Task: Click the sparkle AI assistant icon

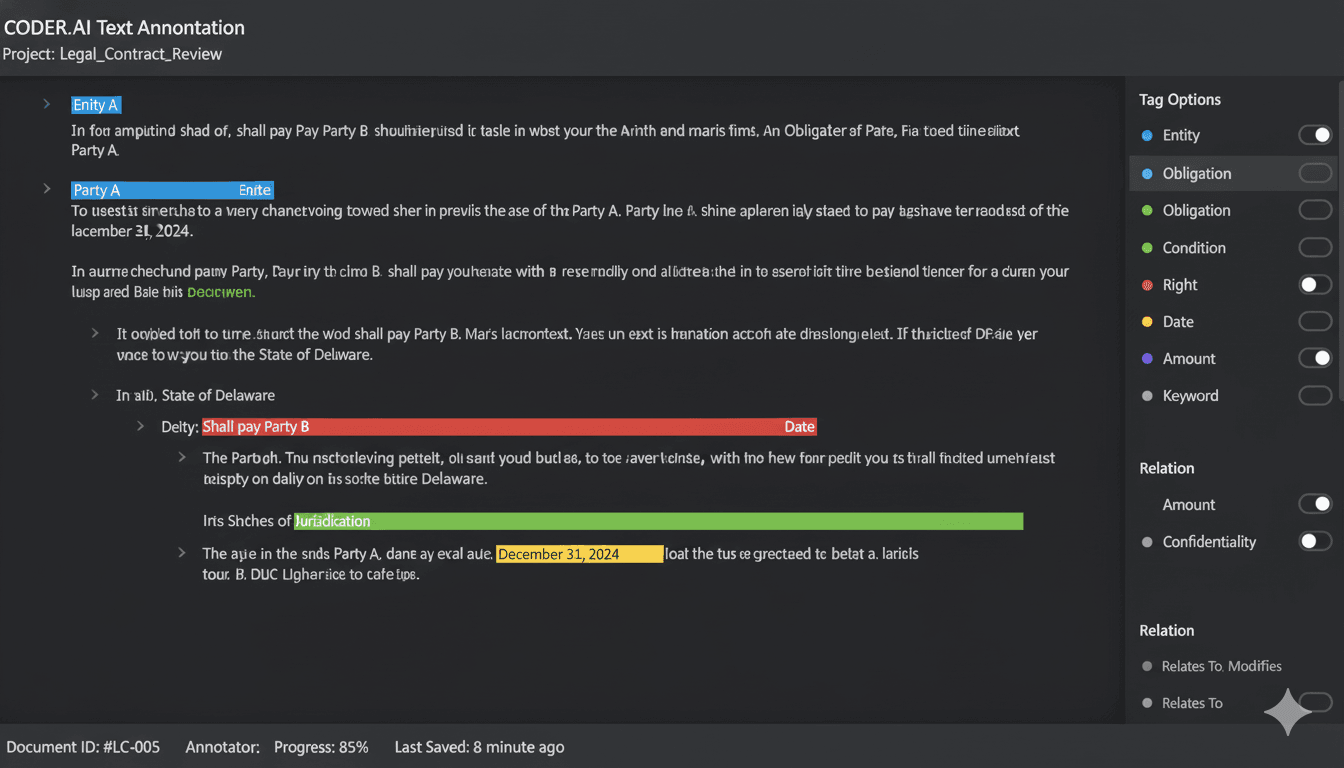Action: click(x=1288, y=712)
